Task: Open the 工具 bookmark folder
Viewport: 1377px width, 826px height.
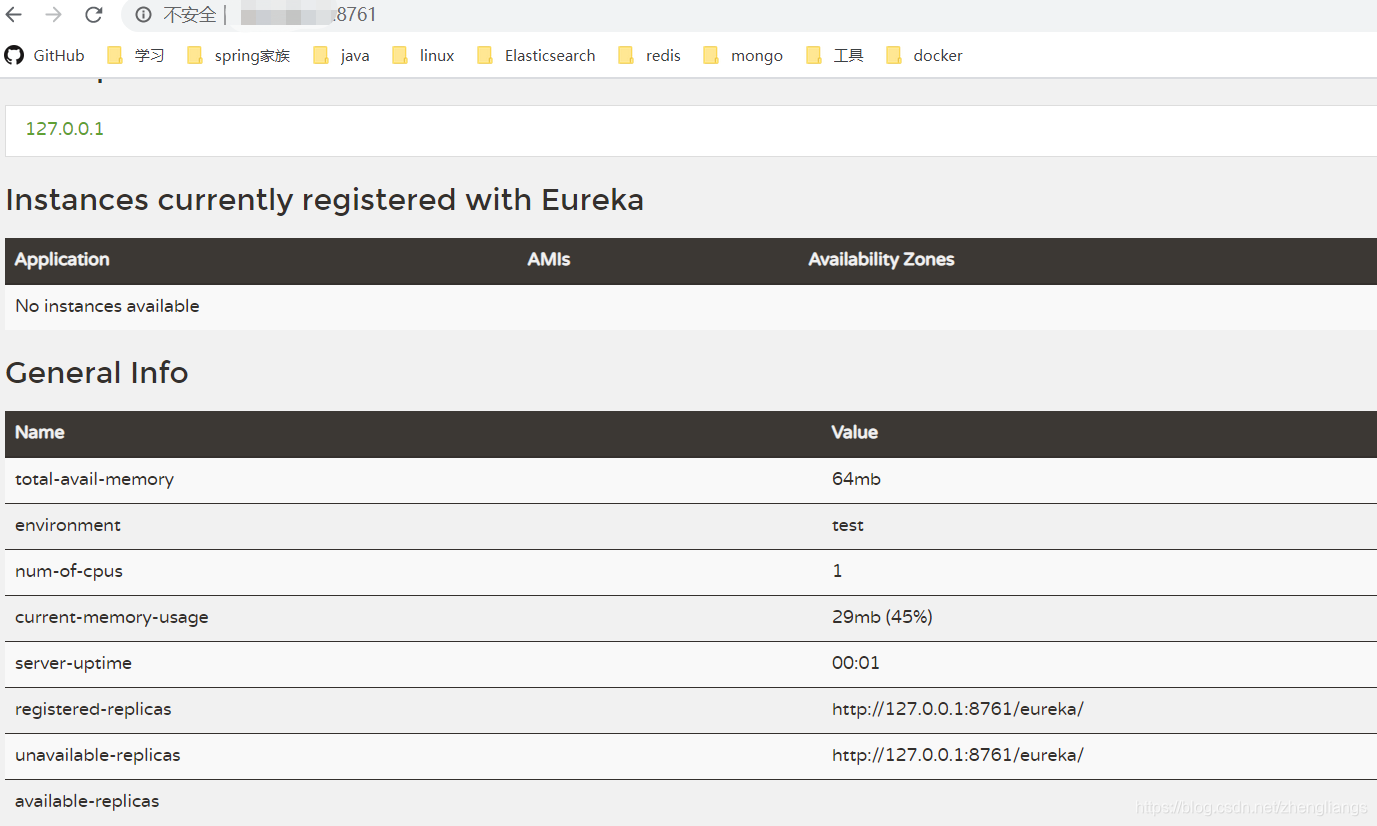Action: pyautogui.click(x=834, y=56)
